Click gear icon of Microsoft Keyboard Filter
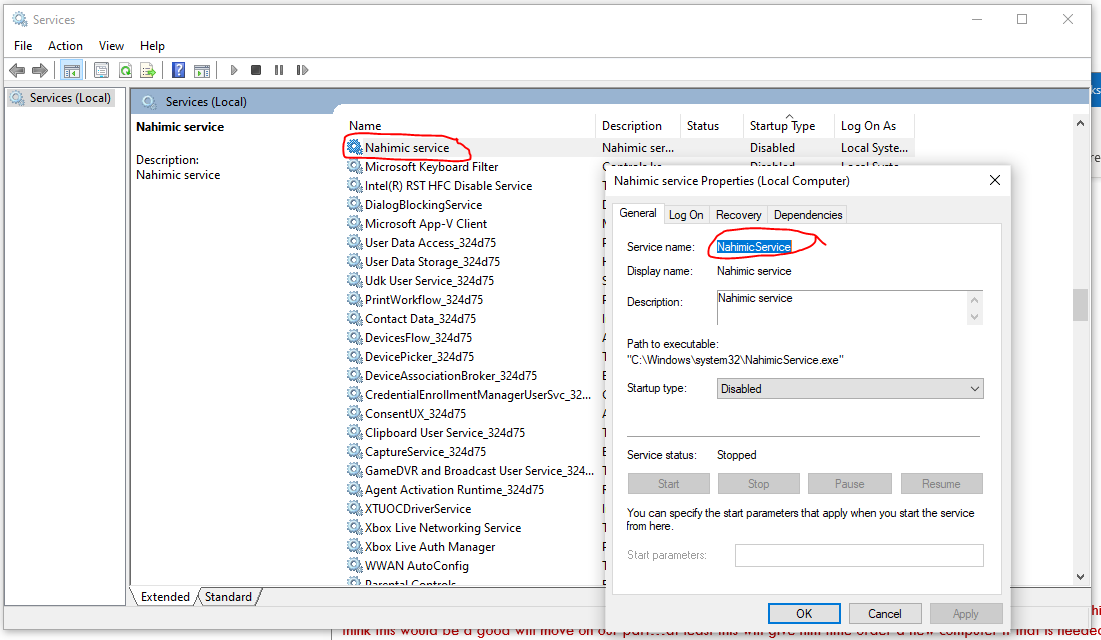Image resolution: width=1101 pixels, height=640 pixels. [355, 166]
